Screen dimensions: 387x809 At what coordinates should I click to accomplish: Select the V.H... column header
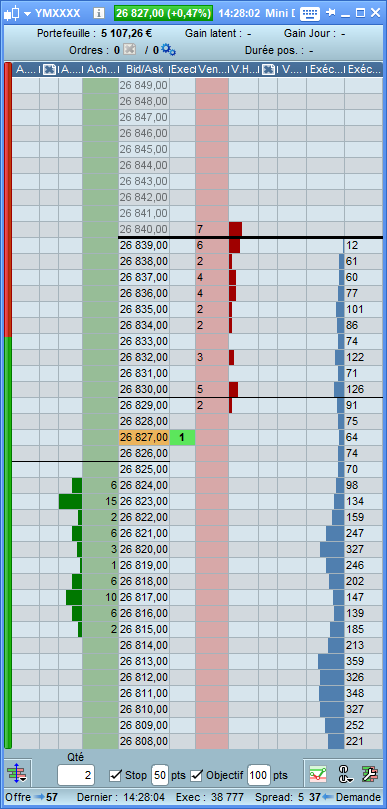pyautogui.click(x=244, y=69)
